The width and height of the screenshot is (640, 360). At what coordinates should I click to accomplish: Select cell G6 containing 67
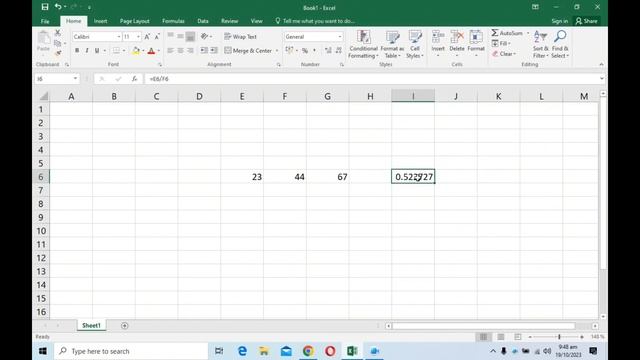click(328, 177)
